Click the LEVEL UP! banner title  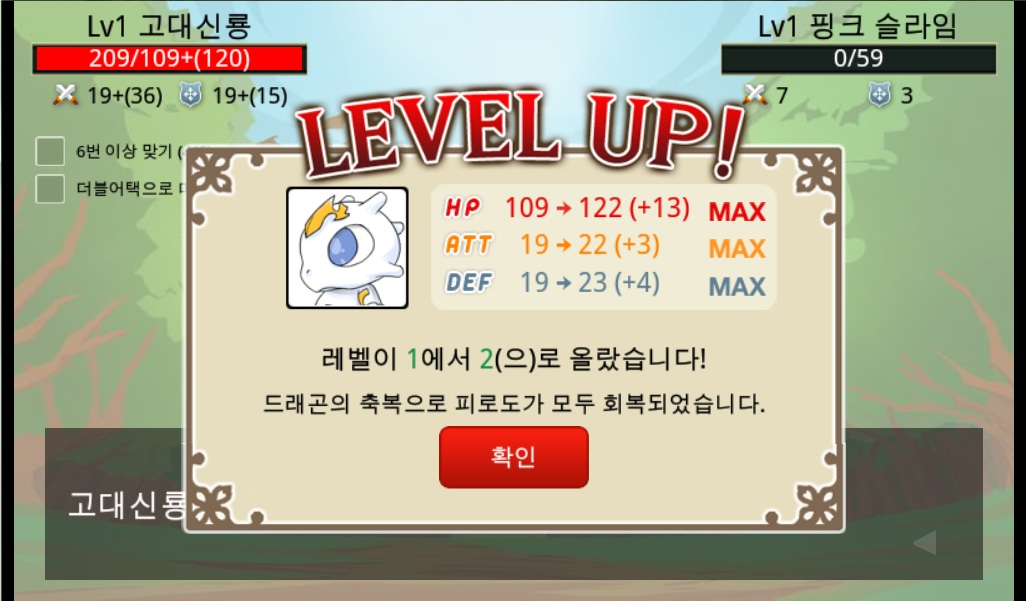[x=520, y=134]
